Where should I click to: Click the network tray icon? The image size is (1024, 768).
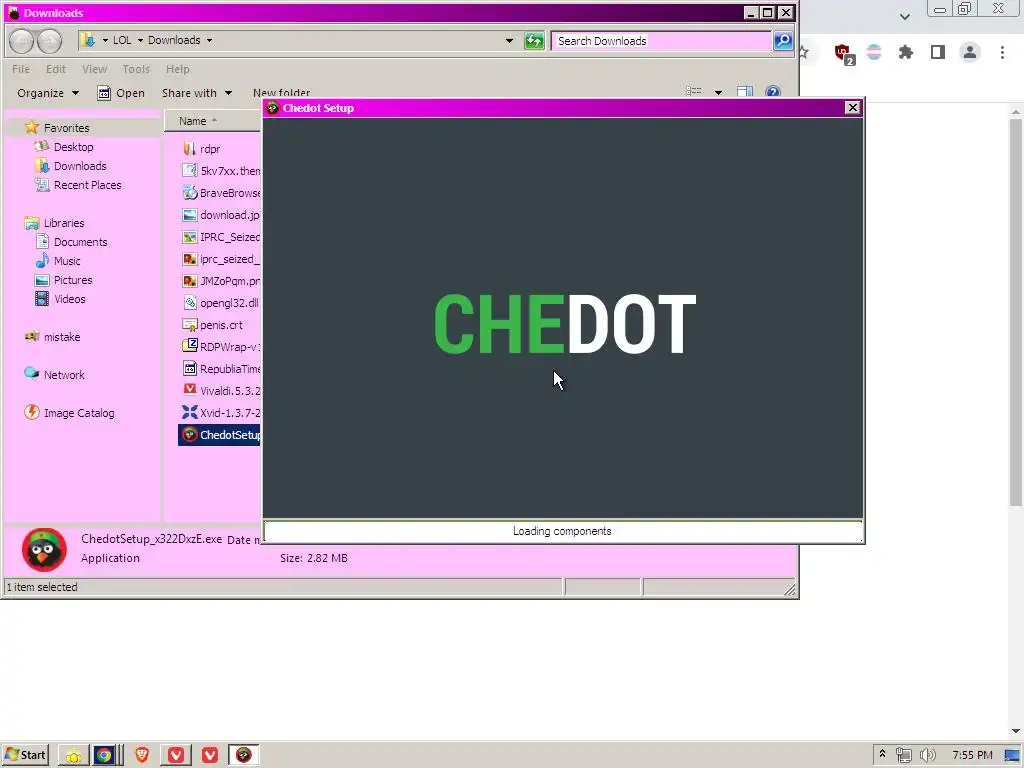pyautogui.click(x=904, y=755)
